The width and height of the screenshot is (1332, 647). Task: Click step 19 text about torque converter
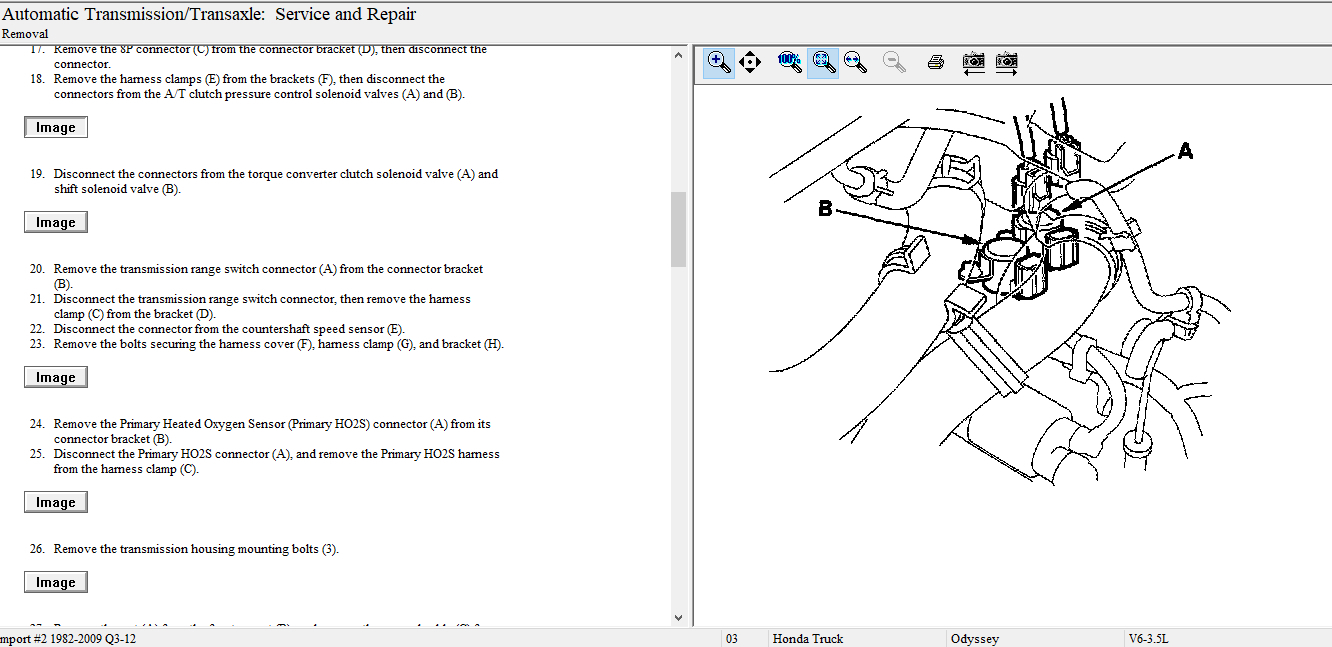coord(276,181)
